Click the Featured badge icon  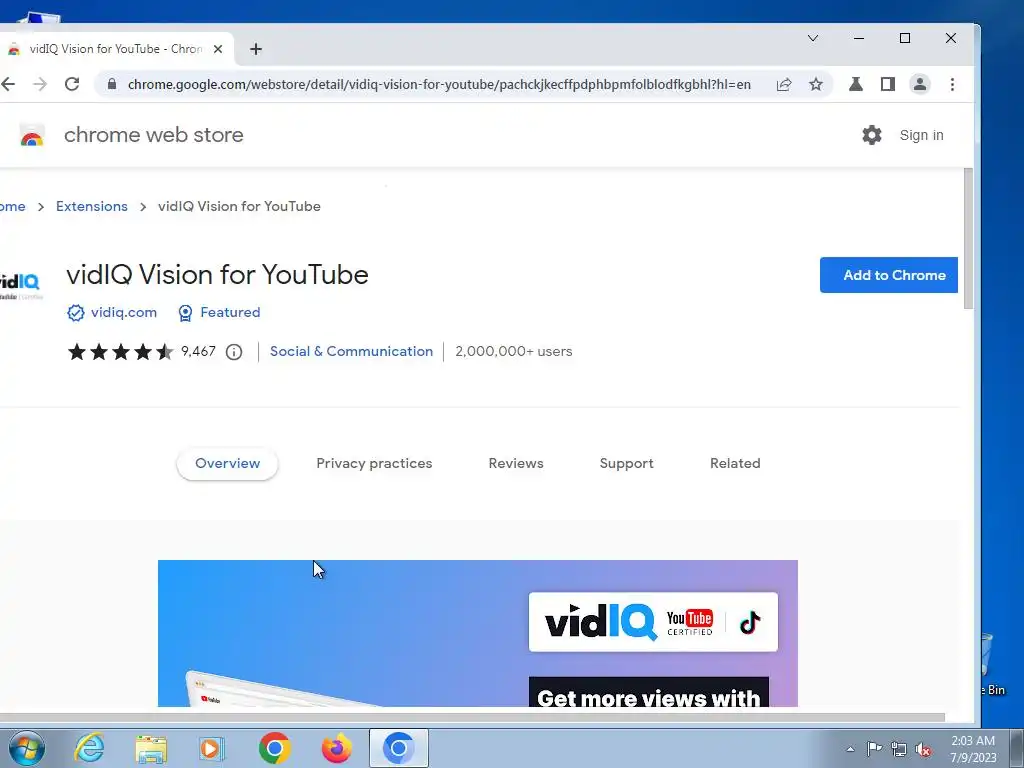(x=185, y=313)
